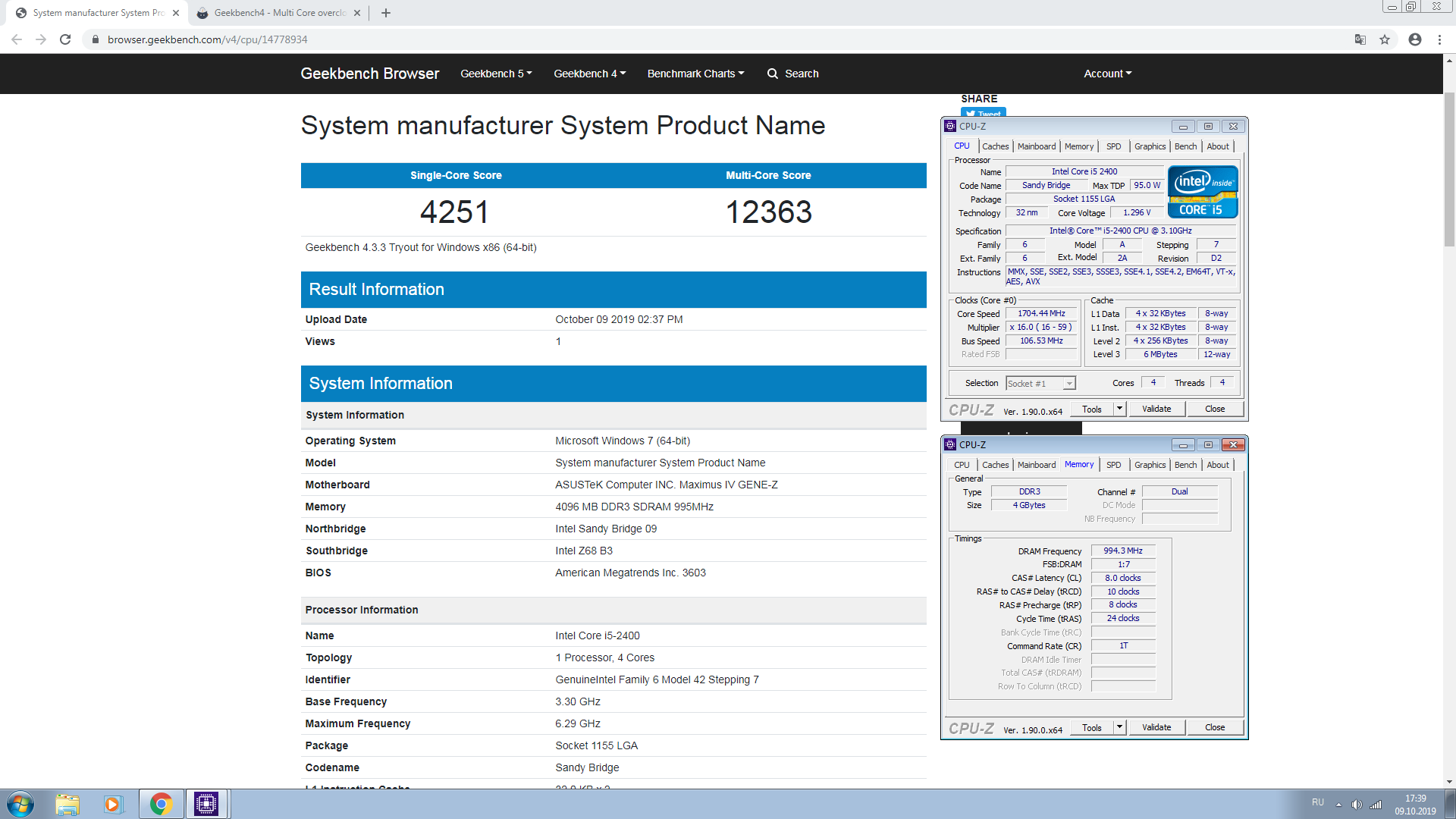This screenshot has width=1456, height=819.
Task: Click the site lock security icon
Action: point(96,39)
